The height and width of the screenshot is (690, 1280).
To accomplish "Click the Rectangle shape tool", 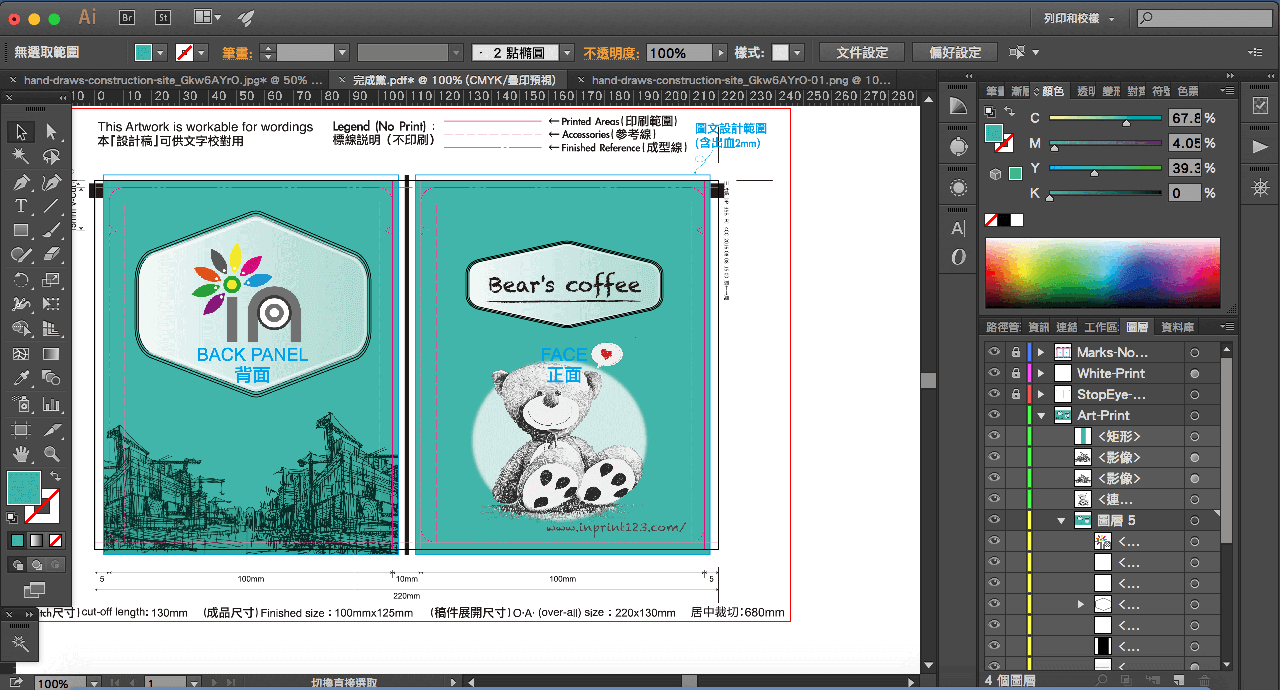I will tap(20, 231).
